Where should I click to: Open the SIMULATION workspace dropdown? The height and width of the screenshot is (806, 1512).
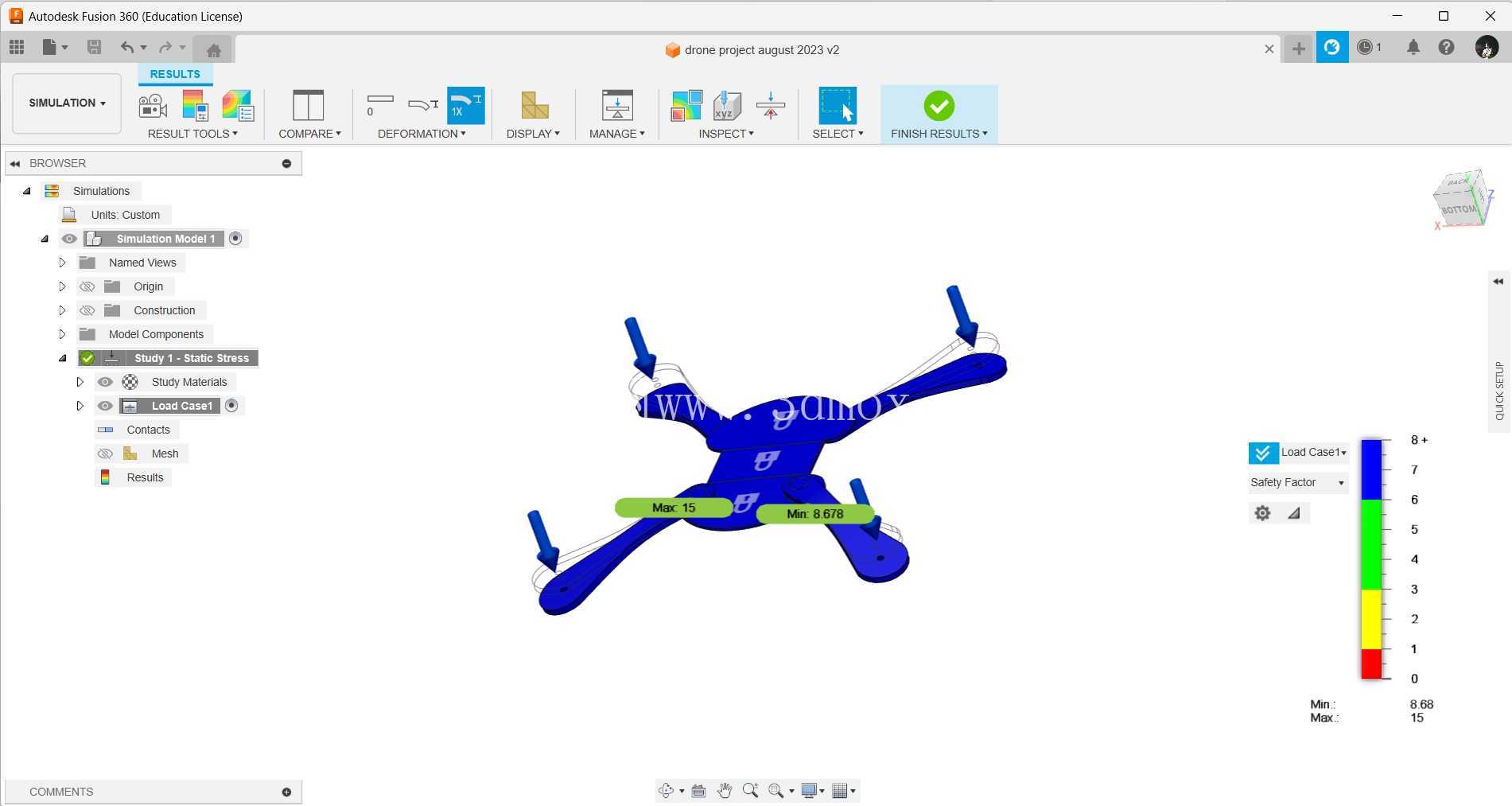click(67, 103)
